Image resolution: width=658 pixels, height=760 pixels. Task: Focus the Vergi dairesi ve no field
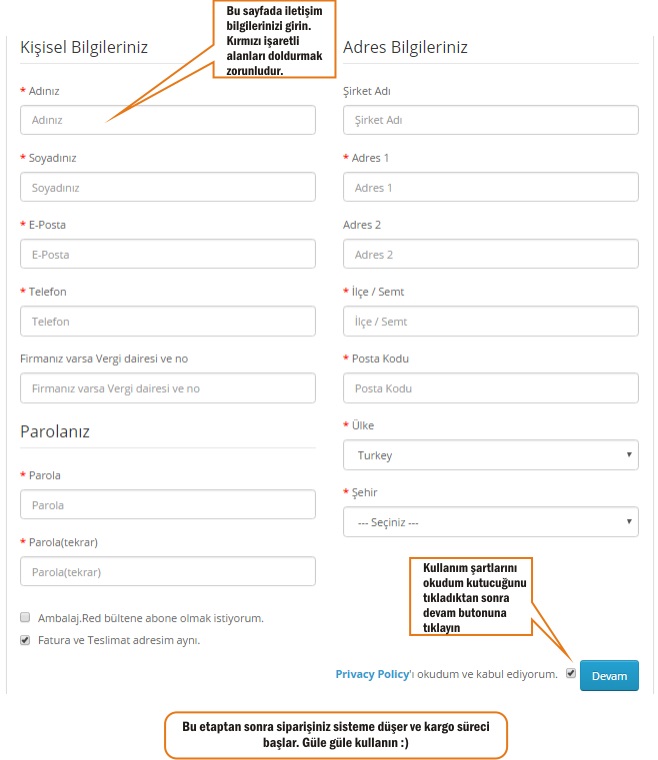pyautogui.click(x=167, y=388)
